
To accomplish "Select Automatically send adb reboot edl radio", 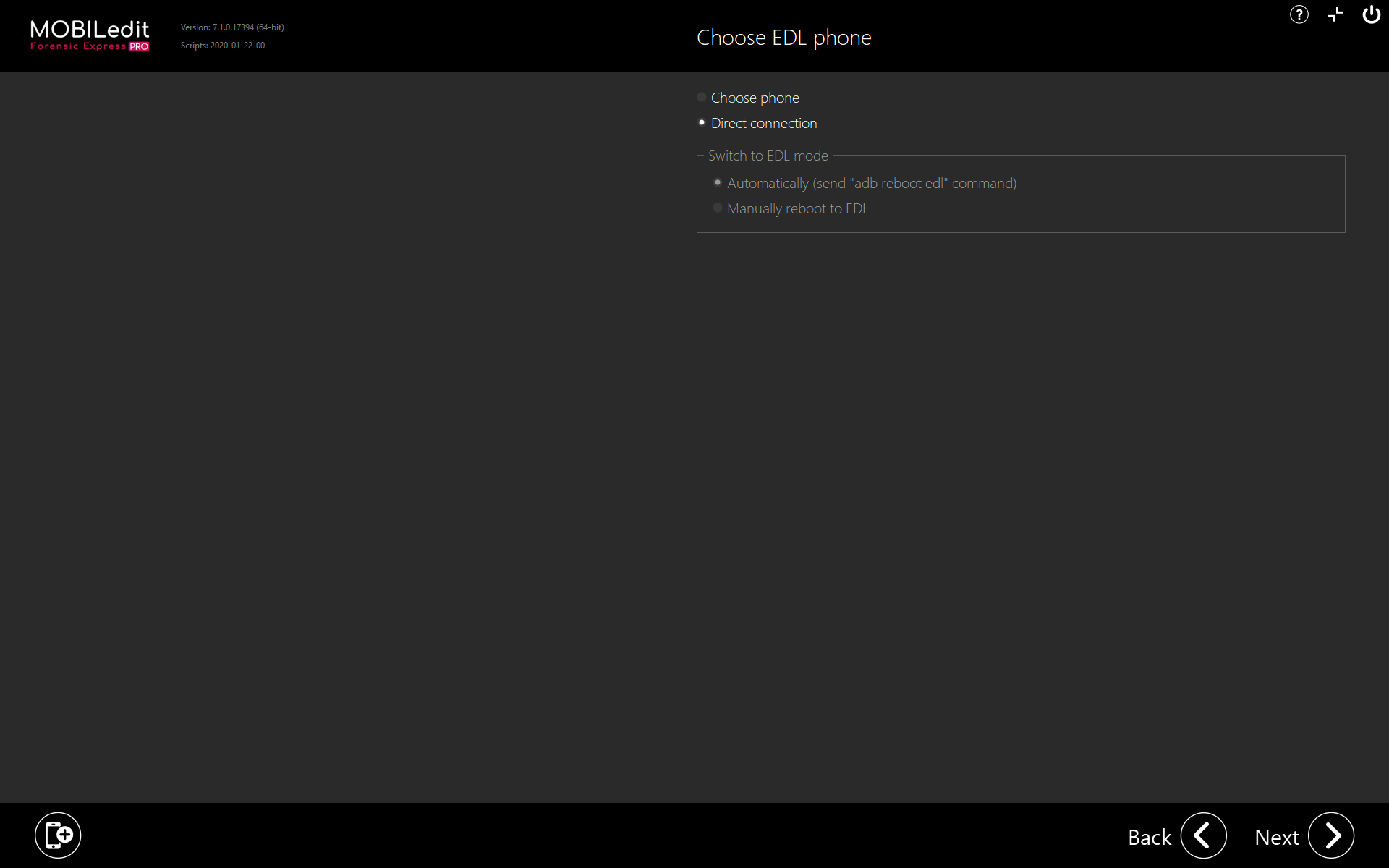I will pyautogui.click(x=718, y=182).
